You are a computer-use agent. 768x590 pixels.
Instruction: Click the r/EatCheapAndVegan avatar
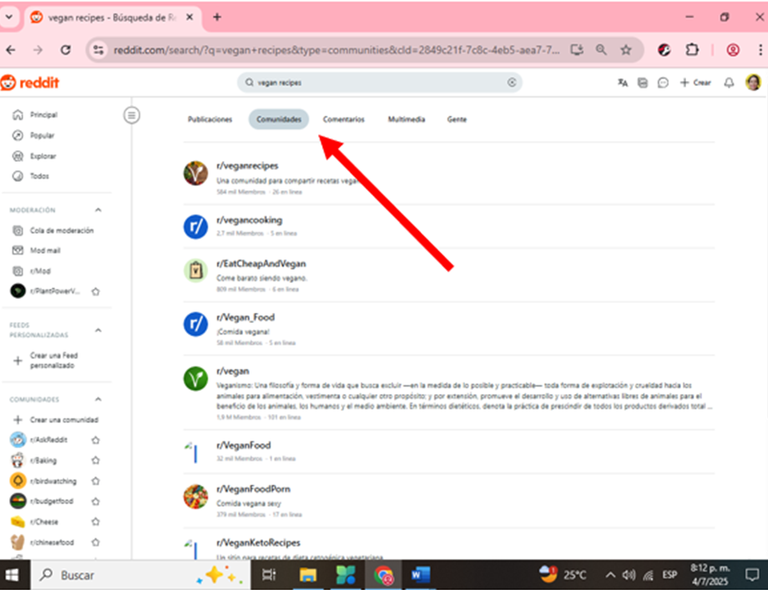tap(195, 270)
